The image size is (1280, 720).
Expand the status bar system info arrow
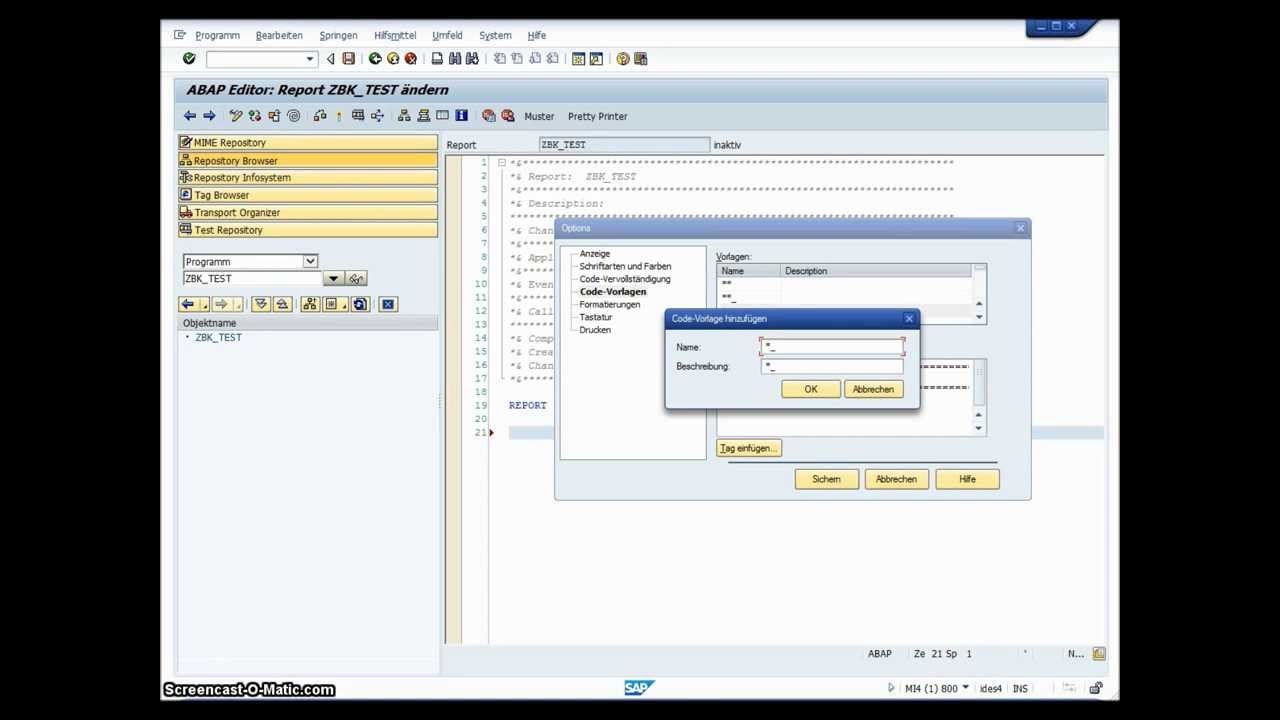[x=965, y=688]
